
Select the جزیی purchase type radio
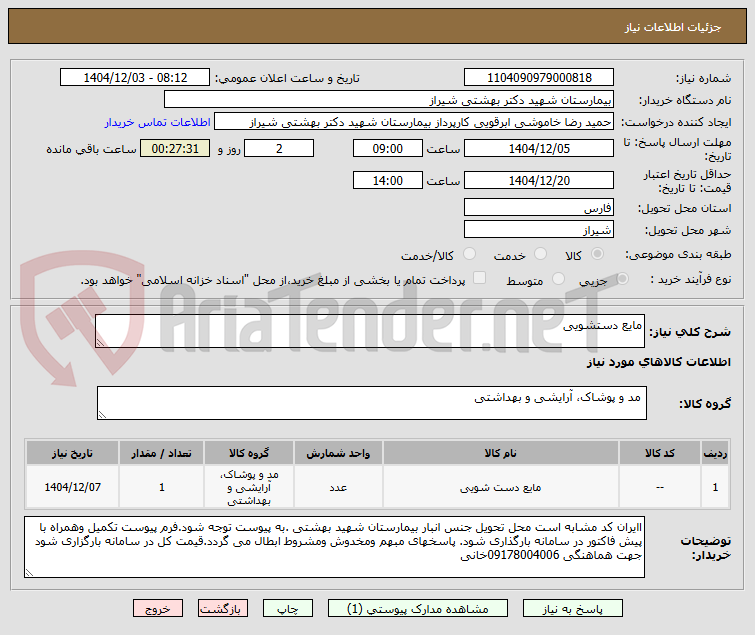pos(622,279)
